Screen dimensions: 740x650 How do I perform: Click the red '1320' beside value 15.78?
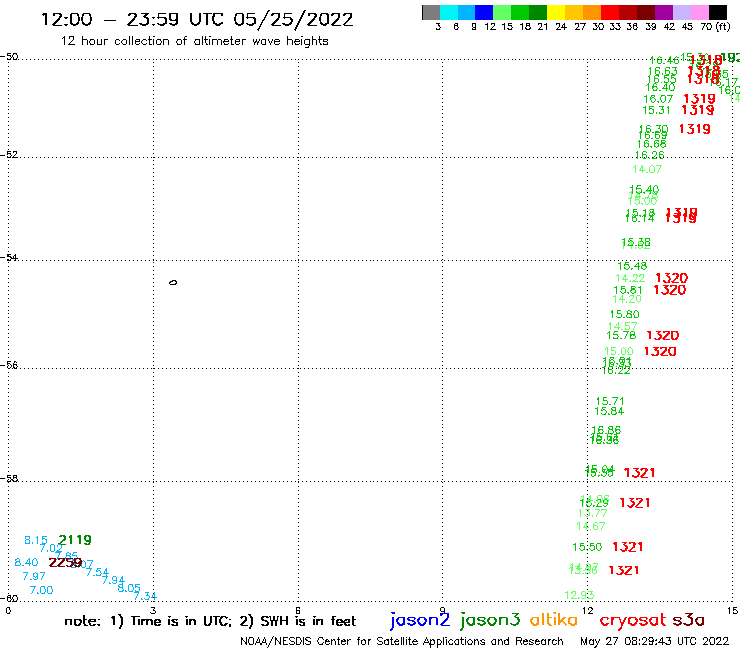[663, 335]
